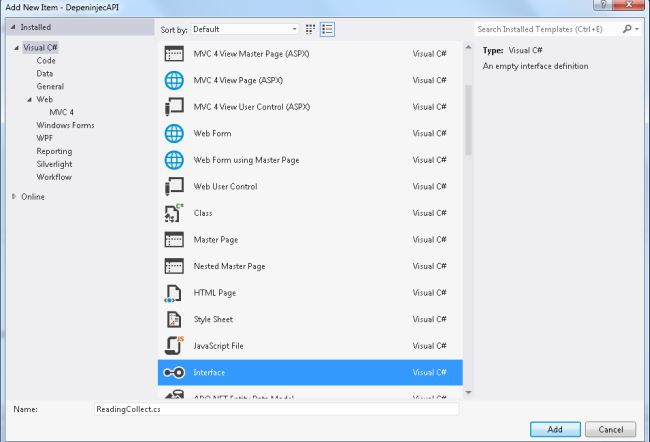Select the WPF category
The height and width of the screenshot is (442, 650).
click(x=44, y=138)
